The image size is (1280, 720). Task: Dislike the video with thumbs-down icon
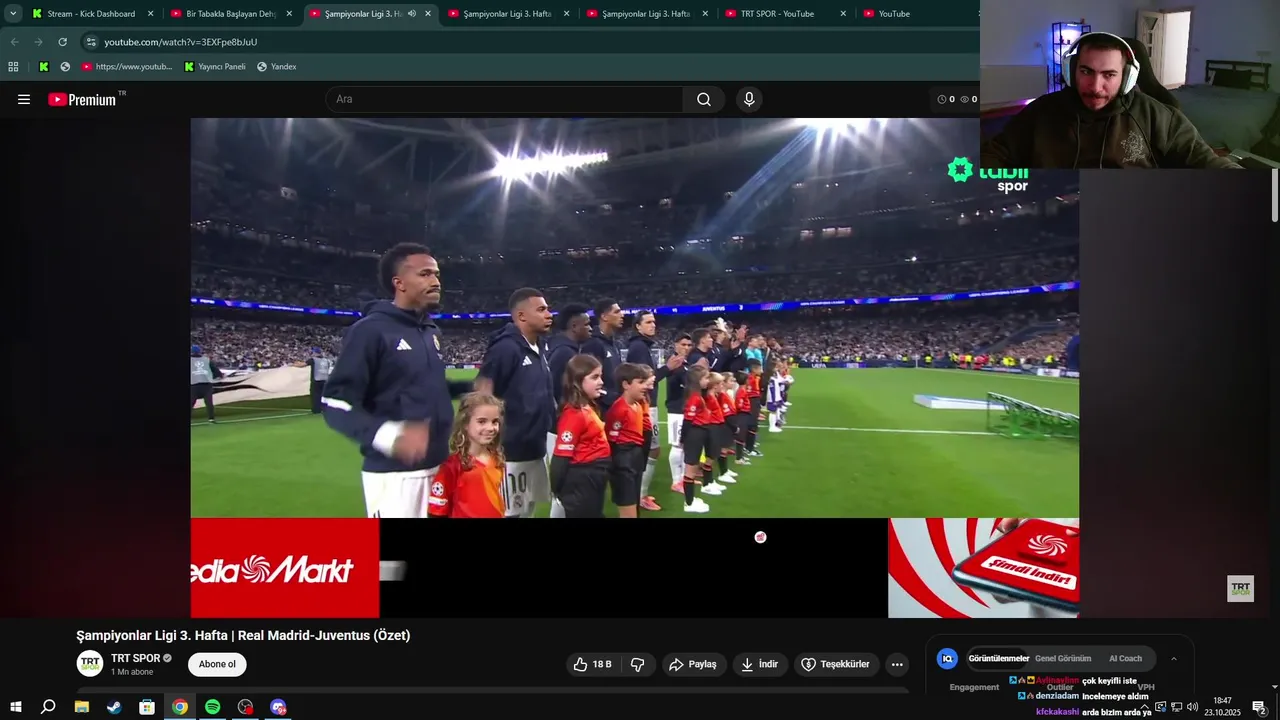tap(638, 664)
